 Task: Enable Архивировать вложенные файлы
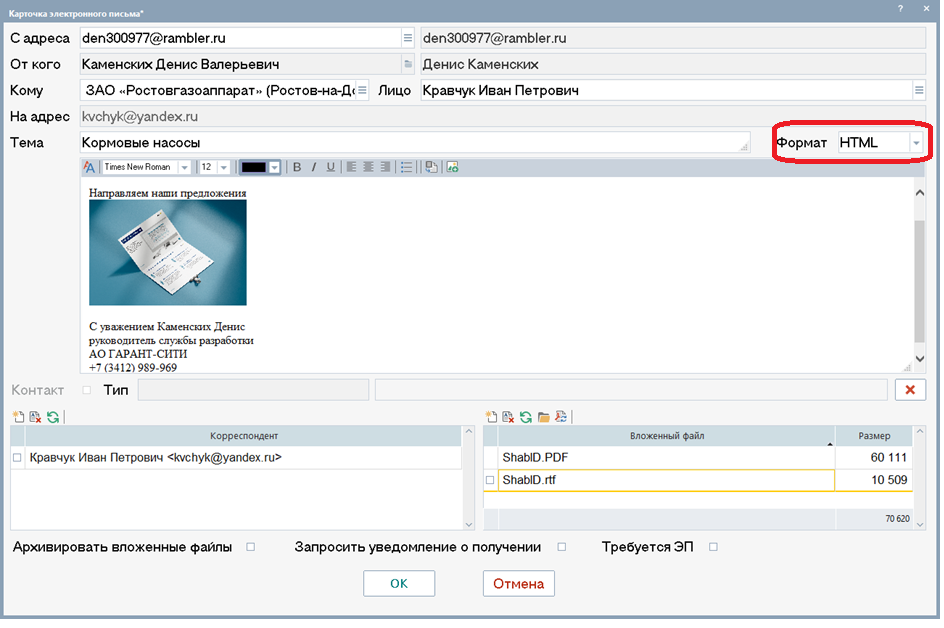pos(250,547)
